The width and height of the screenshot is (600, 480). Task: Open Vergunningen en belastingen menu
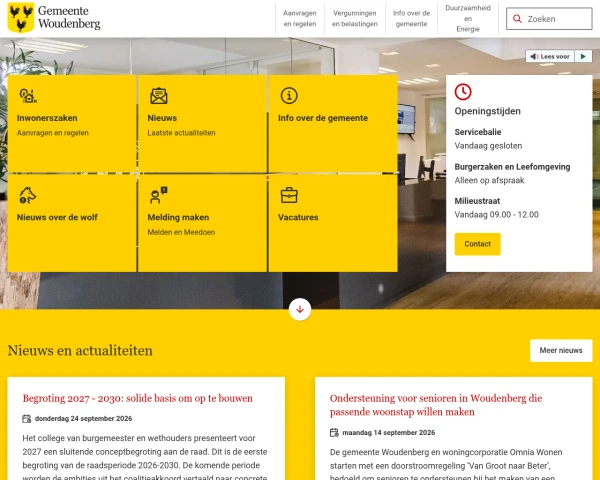pyautogui.click(x=355, y=18)
